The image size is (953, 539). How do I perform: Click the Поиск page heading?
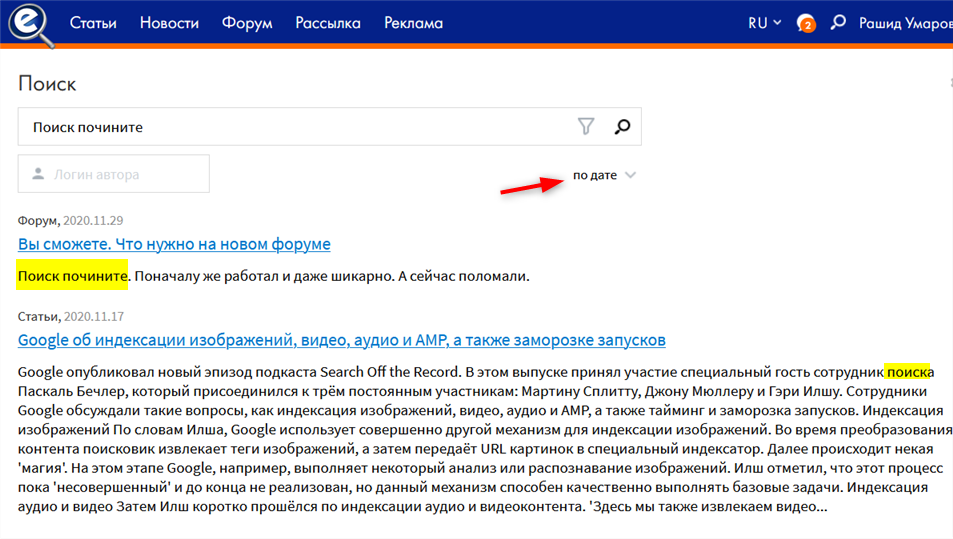[47, 83]
